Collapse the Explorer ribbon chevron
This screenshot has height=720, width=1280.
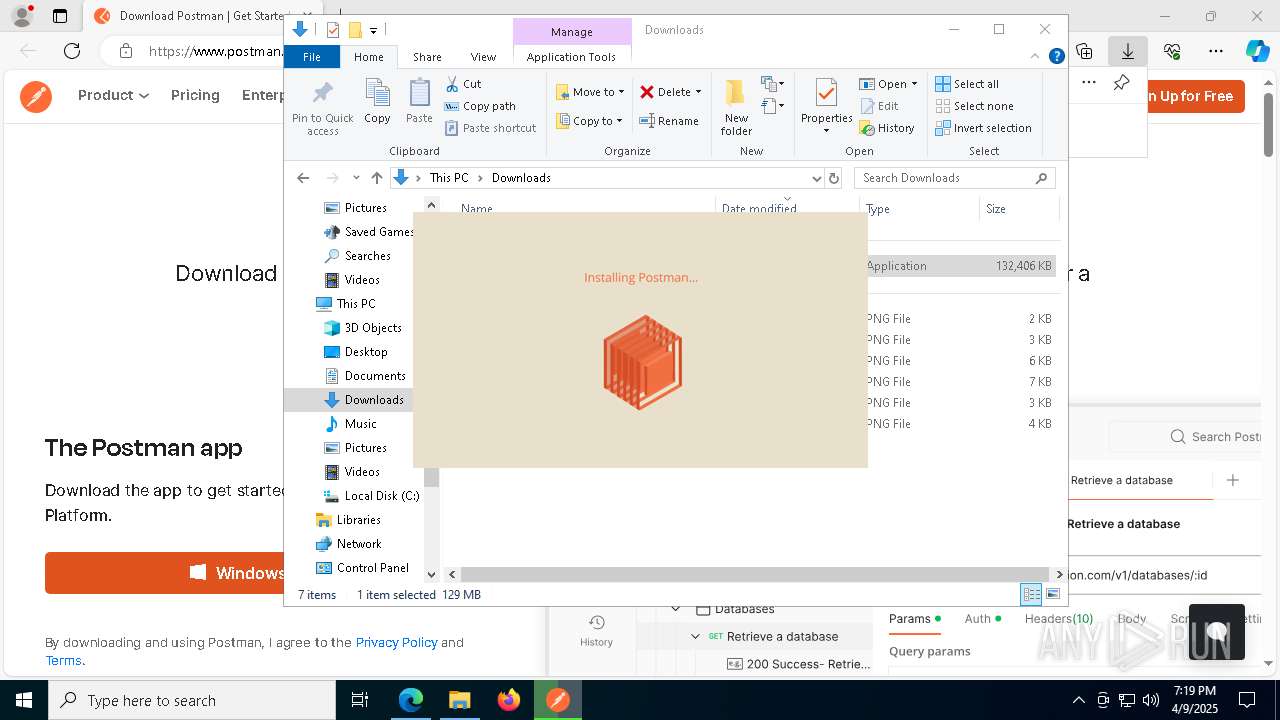pyautogui.click(x=1036, y=57)
